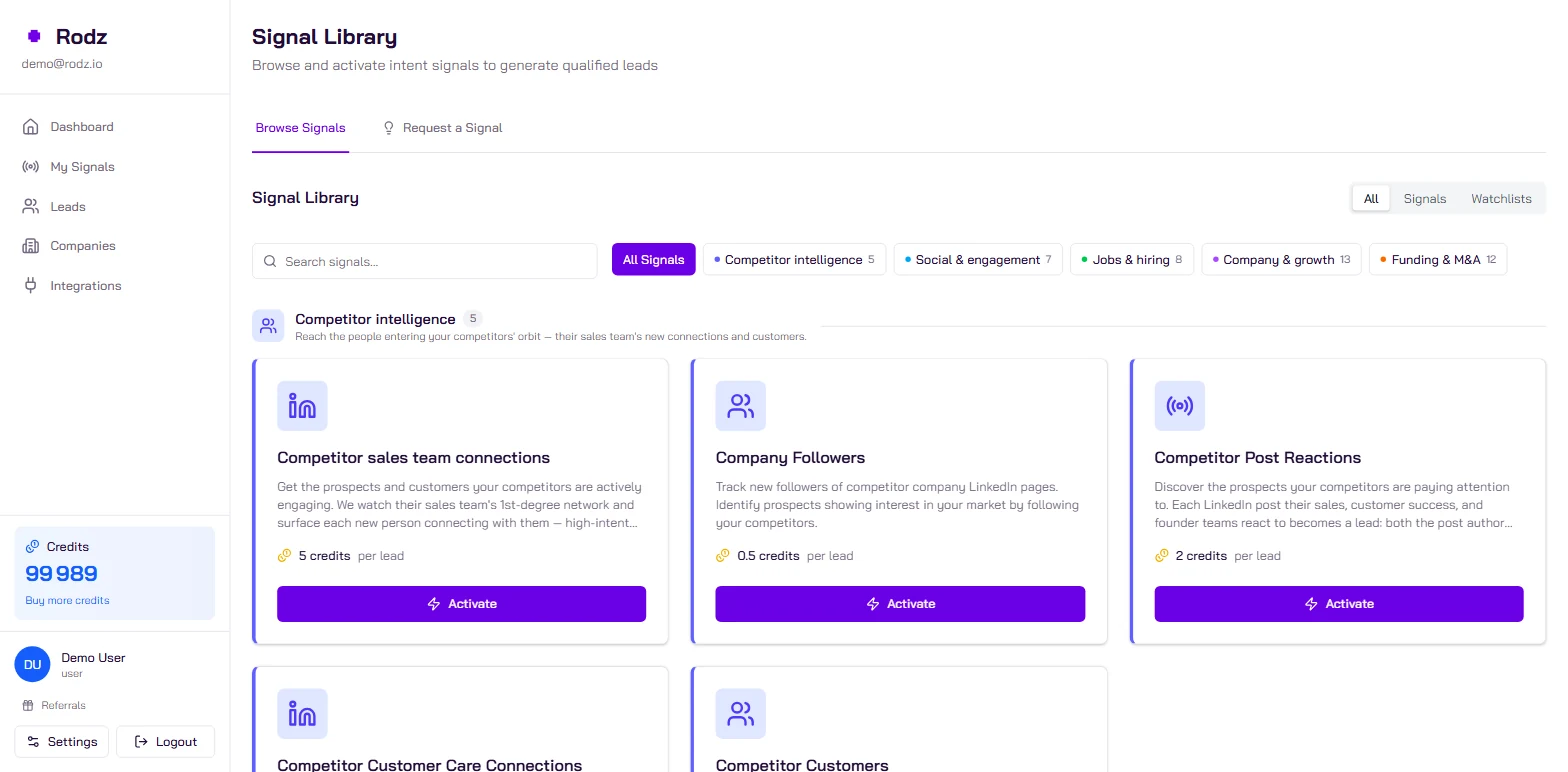Switch view to Watchlists
1568x772 pixels.
tap(1501, 199)
